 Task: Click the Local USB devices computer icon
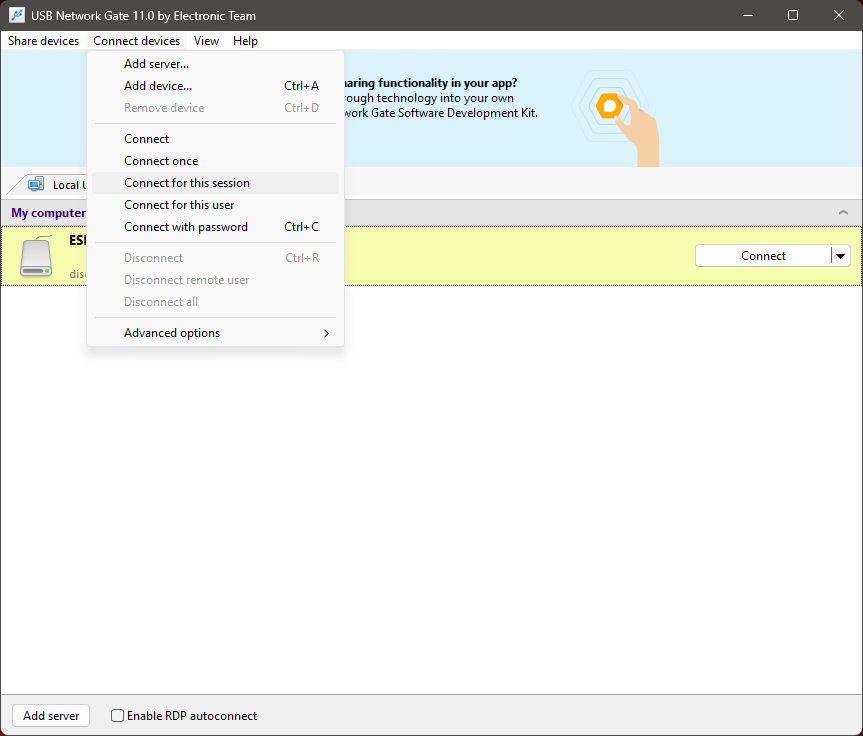(36, 184)
